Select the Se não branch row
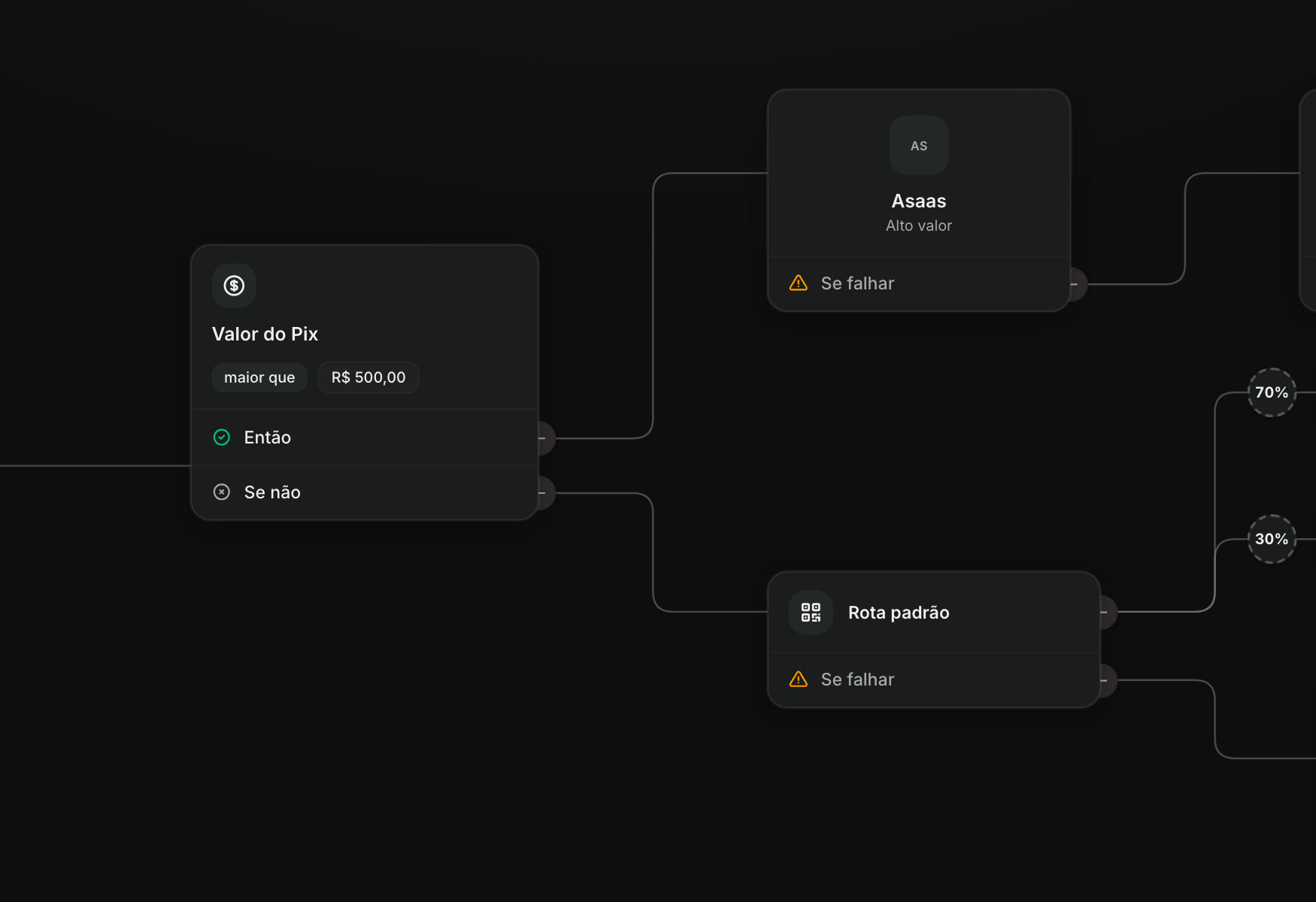 click(365, 492)
